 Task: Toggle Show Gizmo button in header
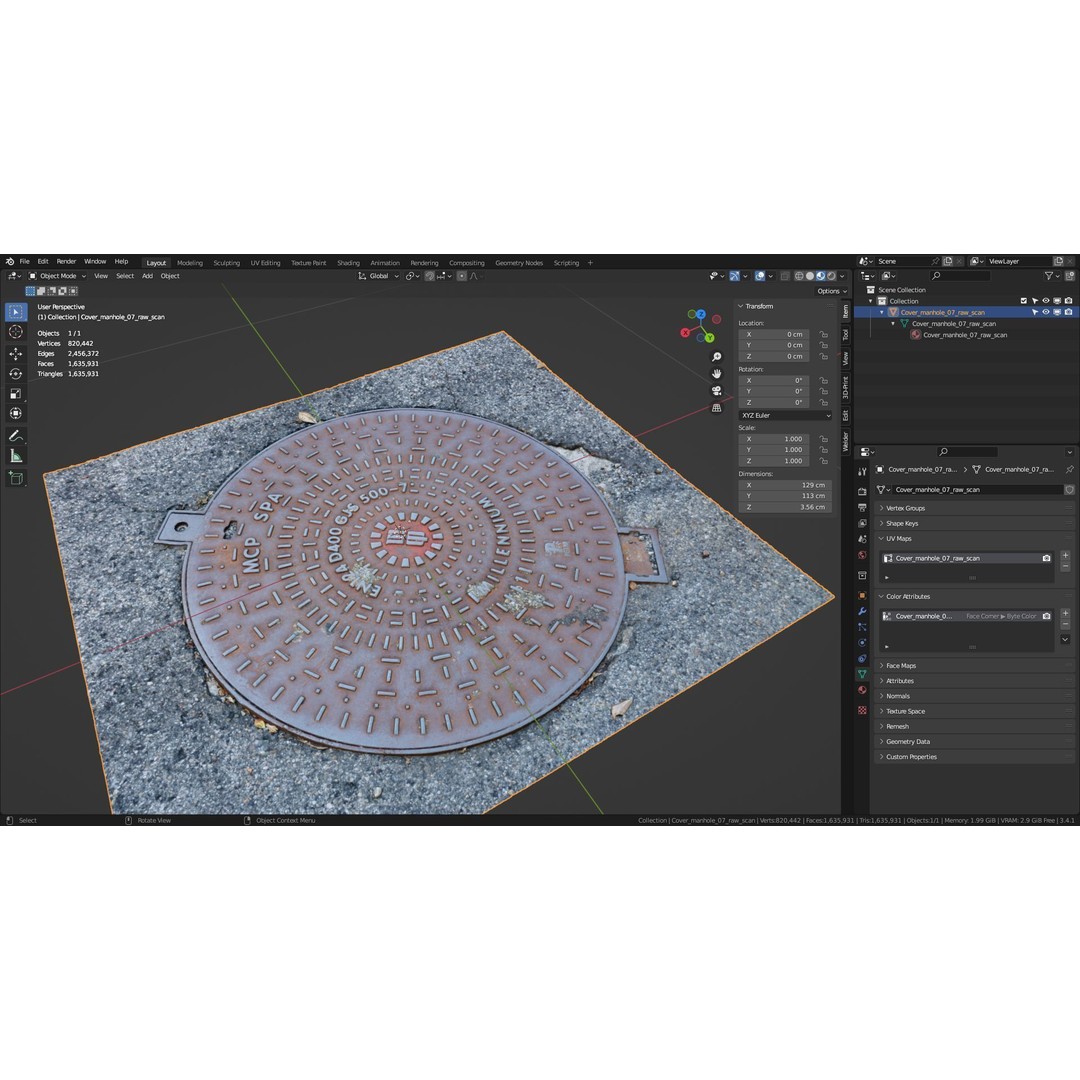coord(735,276)
